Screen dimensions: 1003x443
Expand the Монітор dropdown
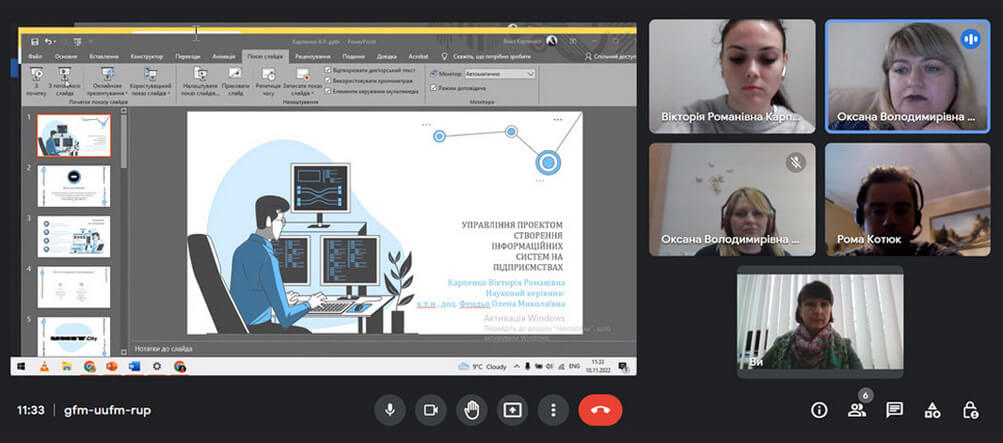coord(530,74)
